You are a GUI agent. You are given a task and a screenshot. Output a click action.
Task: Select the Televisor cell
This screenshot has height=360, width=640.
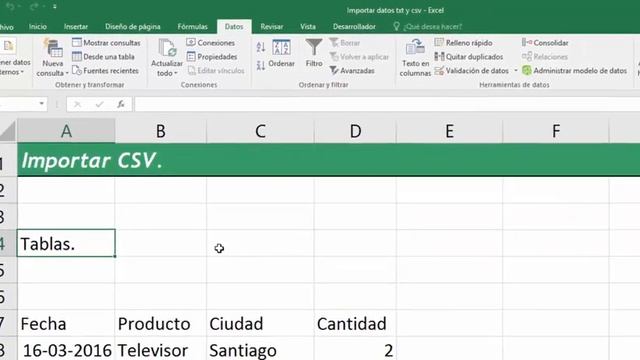click(x=161, y=349)
